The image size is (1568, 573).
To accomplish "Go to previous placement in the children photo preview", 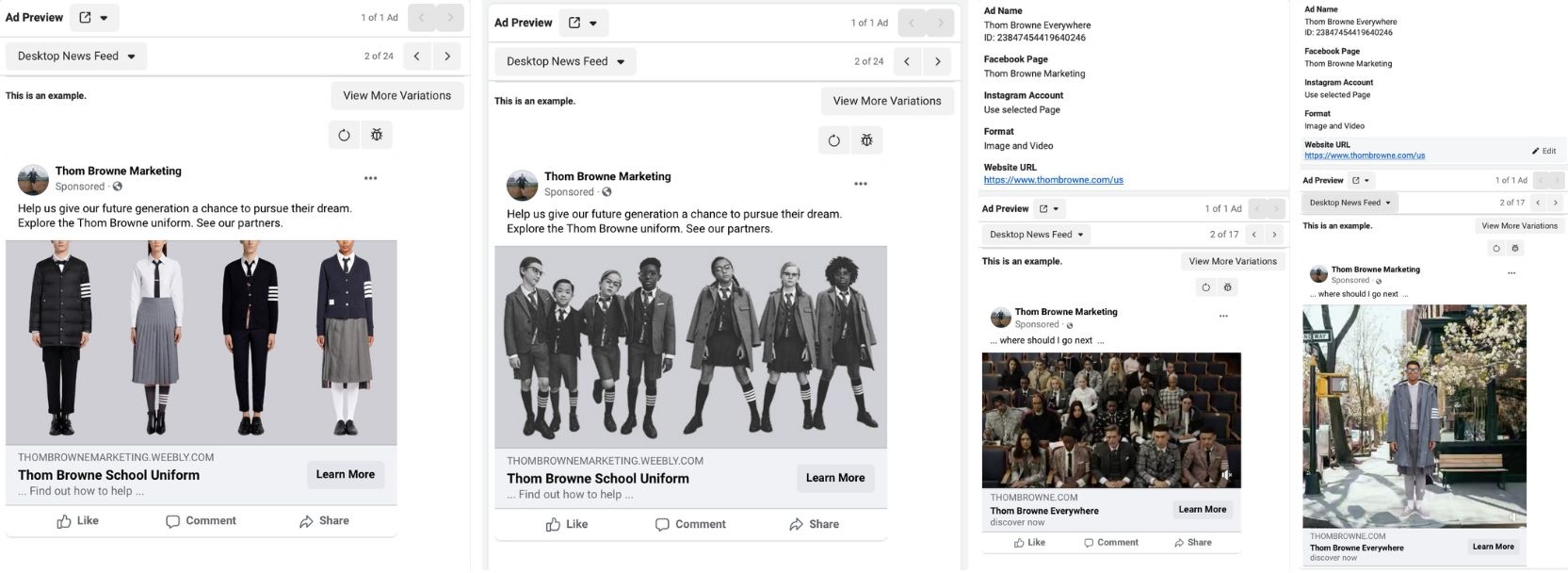I will [x=906, y=62].
